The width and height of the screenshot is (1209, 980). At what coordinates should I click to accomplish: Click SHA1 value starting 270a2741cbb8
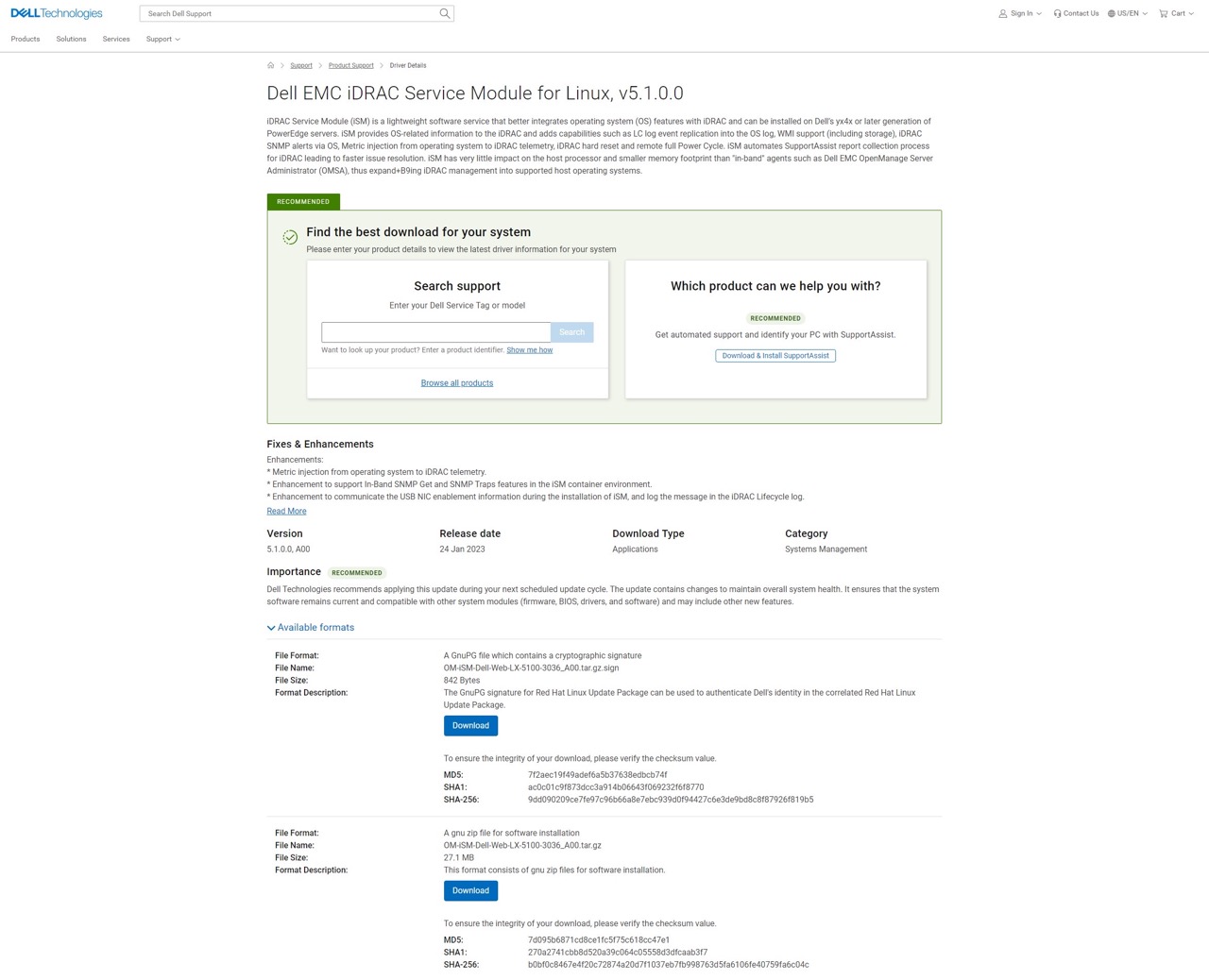tap(618, 953)
